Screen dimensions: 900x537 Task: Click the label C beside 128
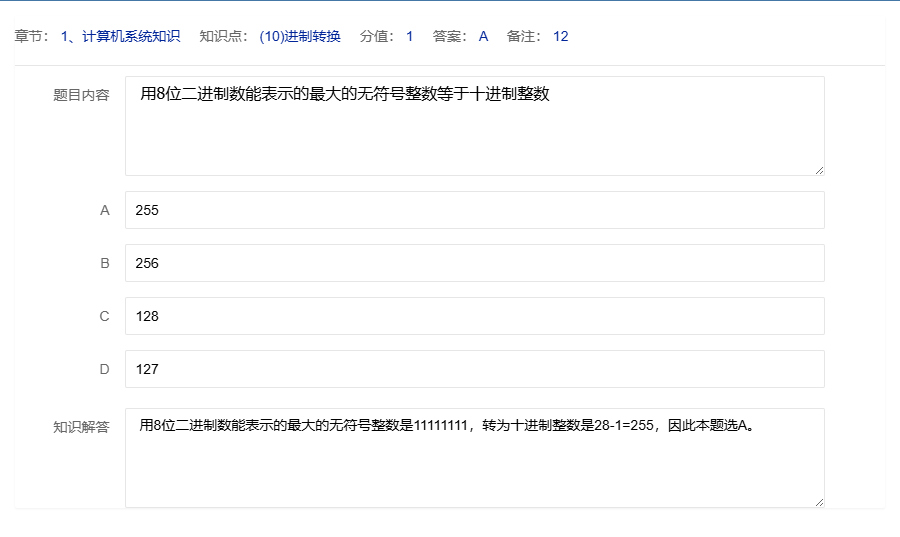click(x=104, y=316)
